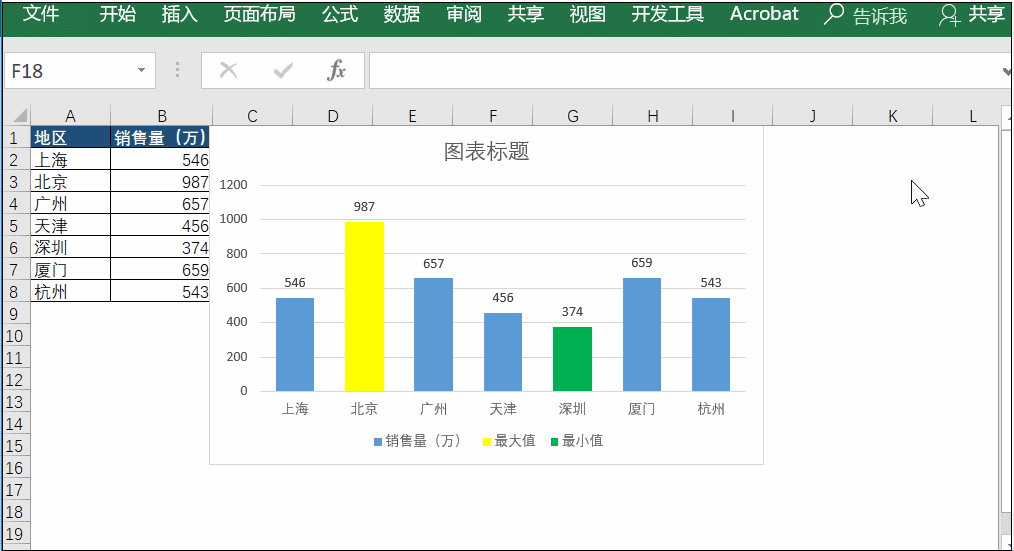The image size is (1014, 551).
Task: Open the Acrobat ribbon tab
Action: (764, 14)
